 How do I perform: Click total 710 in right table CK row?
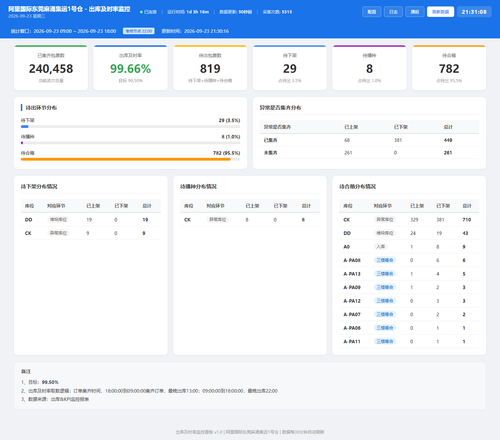(467, 220)
